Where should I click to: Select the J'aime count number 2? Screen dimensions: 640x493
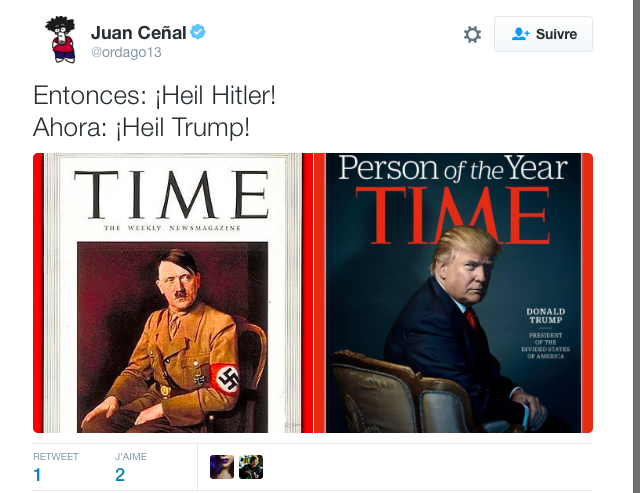pos(120,475)
